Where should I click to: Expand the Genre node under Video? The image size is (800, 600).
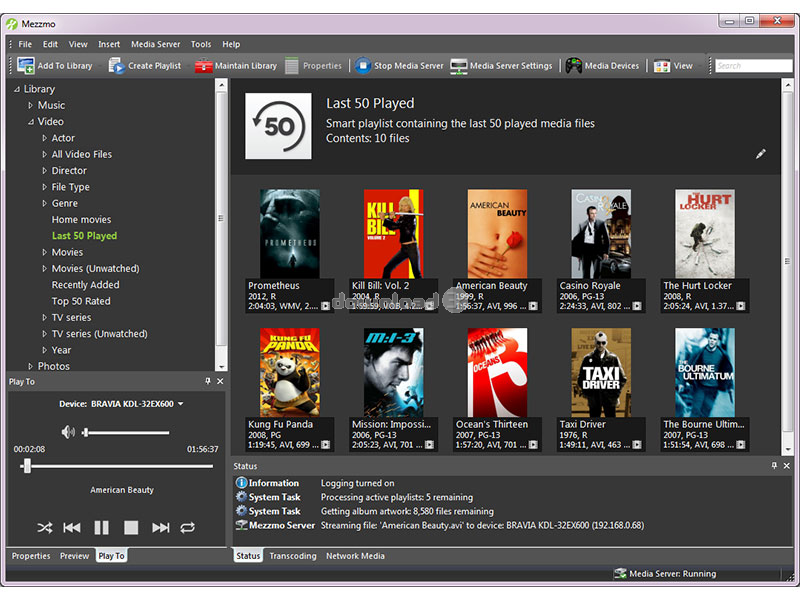click(x=44, y=204)
